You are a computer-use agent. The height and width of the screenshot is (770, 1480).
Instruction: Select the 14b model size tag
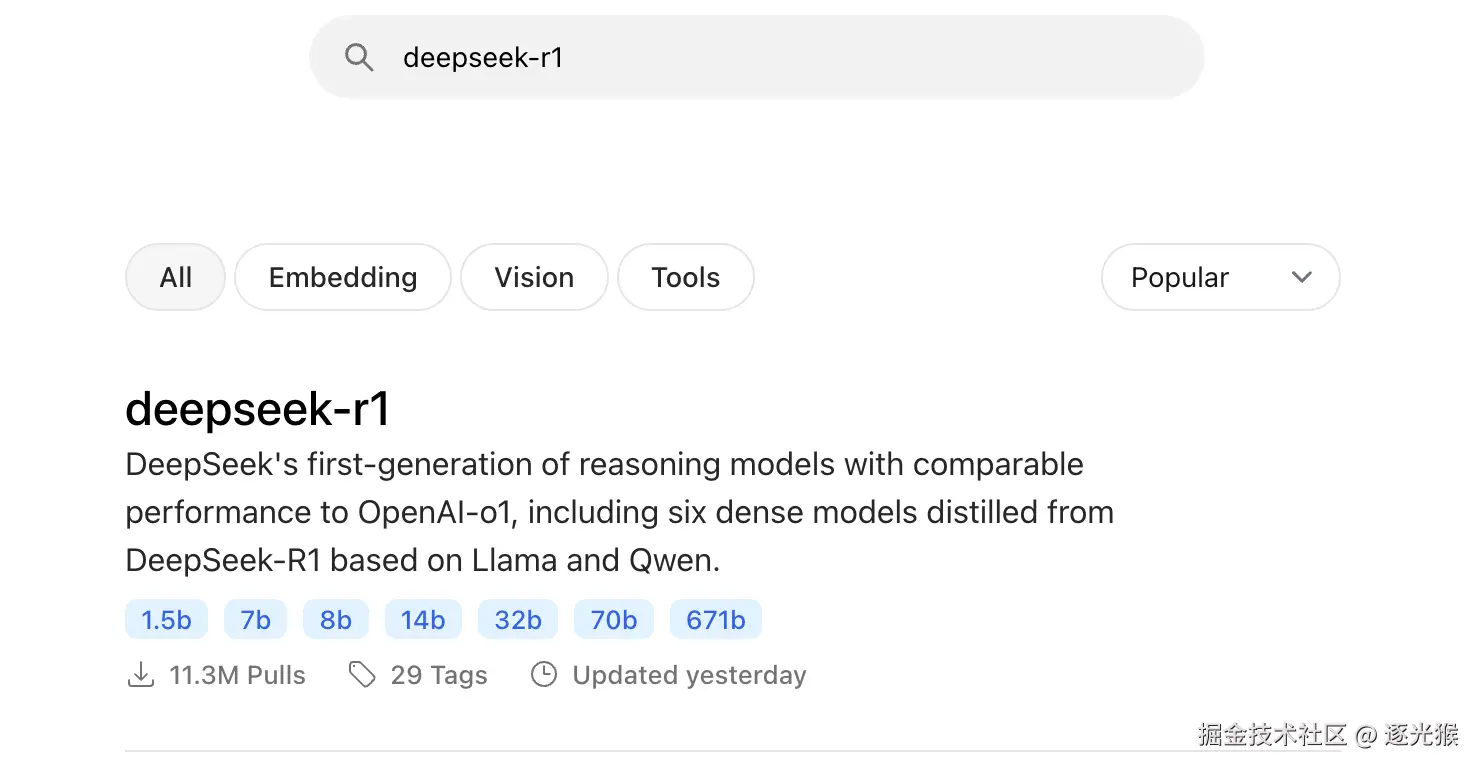tap(423, 620)
